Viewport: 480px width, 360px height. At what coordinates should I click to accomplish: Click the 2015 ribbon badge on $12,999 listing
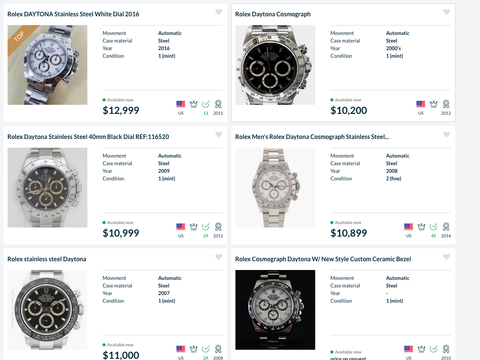coord(218,104)
